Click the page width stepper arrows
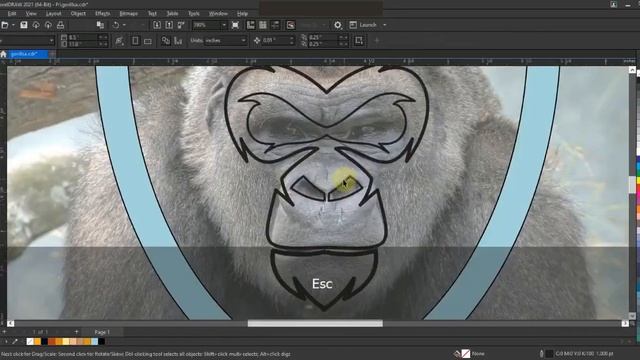 103,38
